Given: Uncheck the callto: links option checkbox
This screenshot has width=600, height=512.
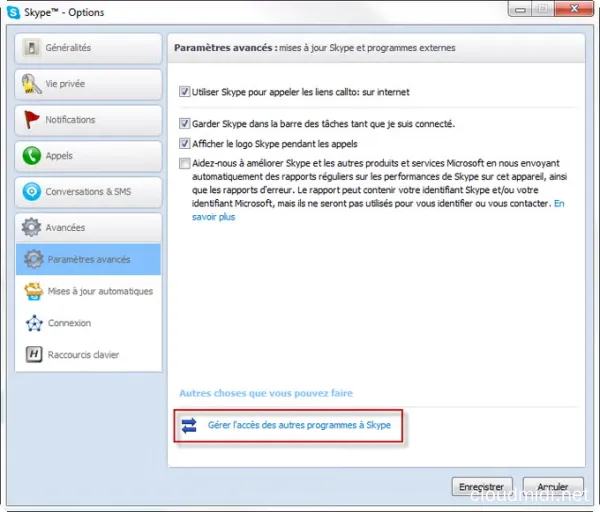Looking at the screenshot, I should 185,92.
